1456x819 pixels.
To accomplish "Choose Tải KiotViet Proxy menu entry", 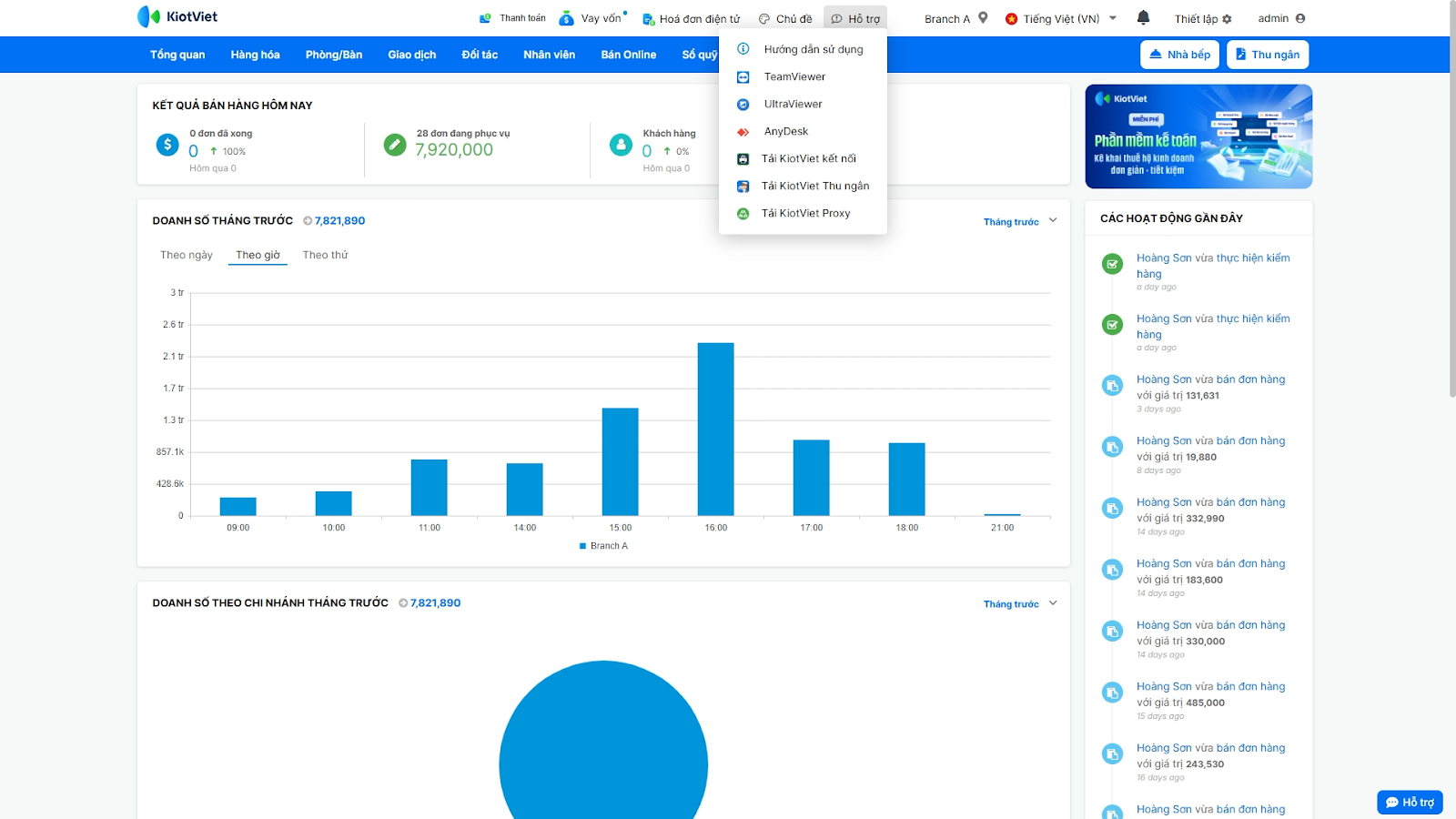I will [805, 213].
